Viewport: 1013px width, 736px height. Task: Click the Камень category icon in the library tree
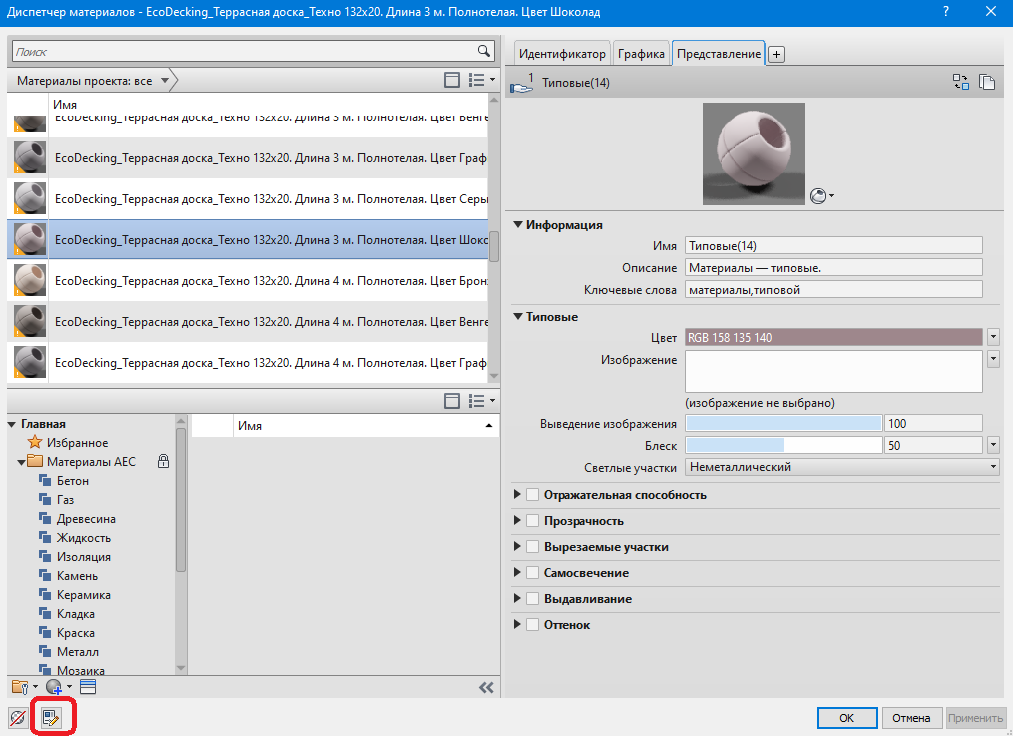[x=45, y=575]
